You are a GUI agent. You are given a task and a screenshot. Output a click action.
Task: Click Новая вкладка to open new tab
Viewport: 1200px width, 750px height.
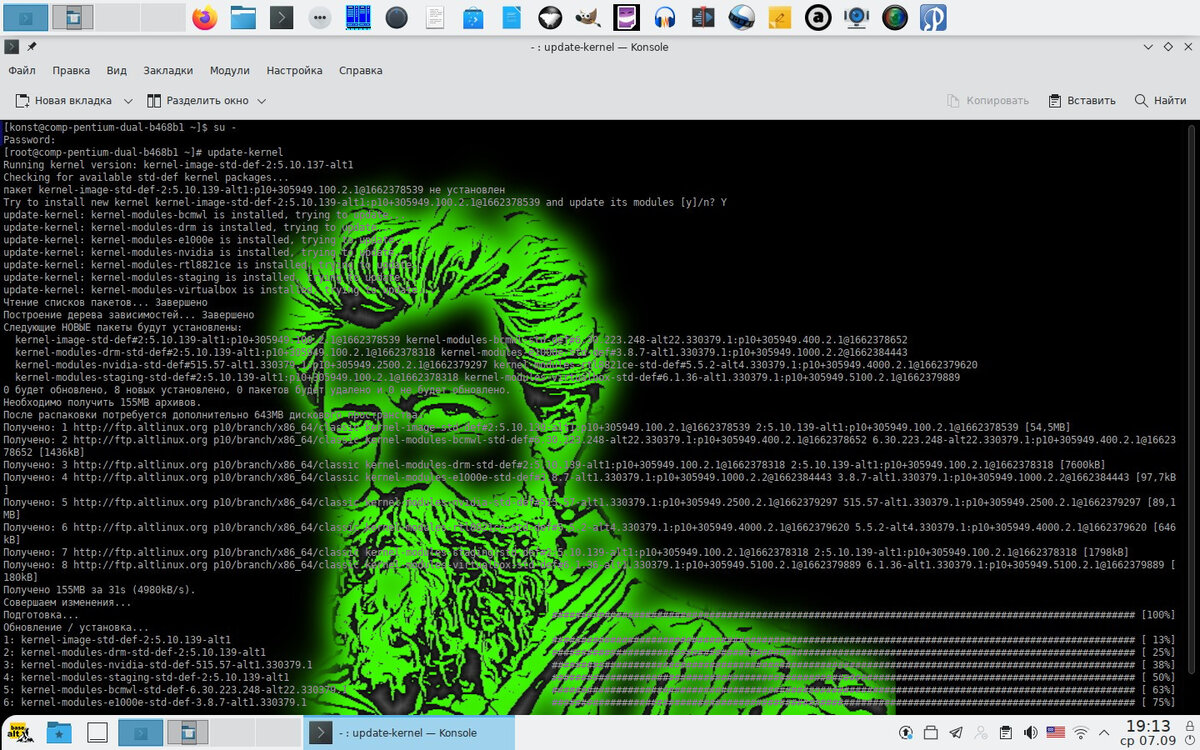pyautogui.click(x=65, y=101)
